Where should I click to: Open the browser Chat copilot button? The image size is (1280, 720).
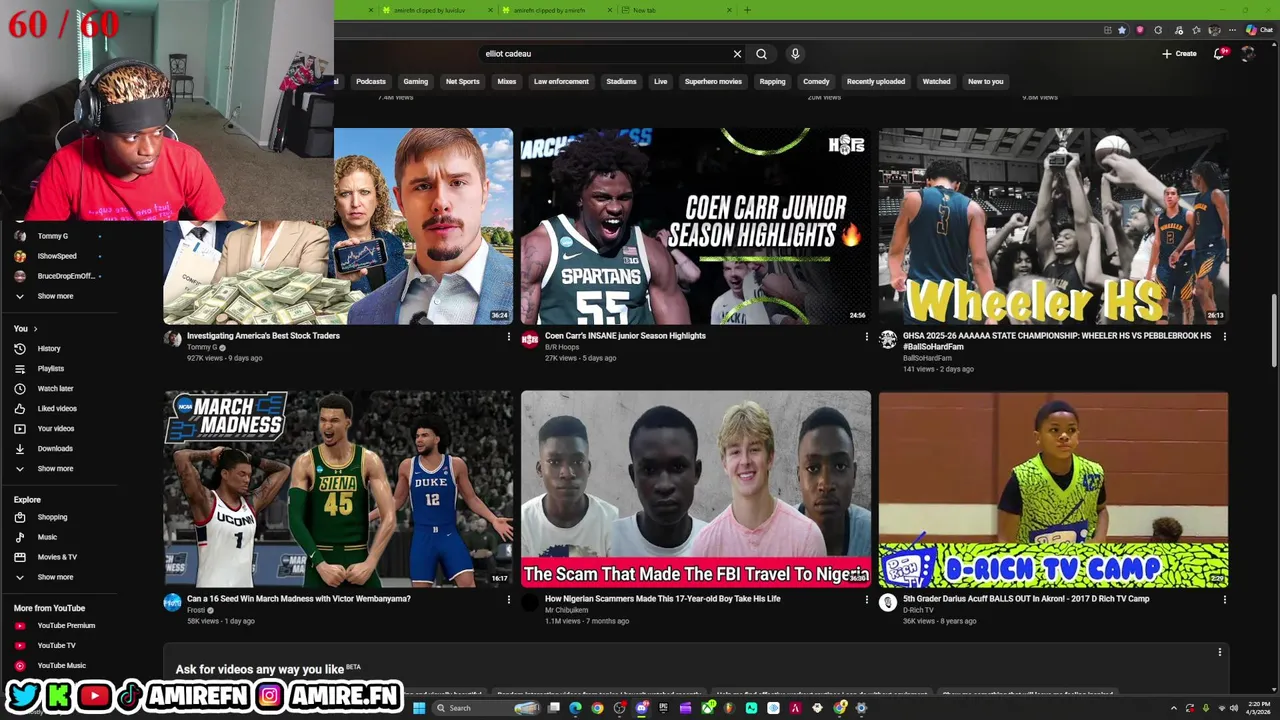point(1260,30)
